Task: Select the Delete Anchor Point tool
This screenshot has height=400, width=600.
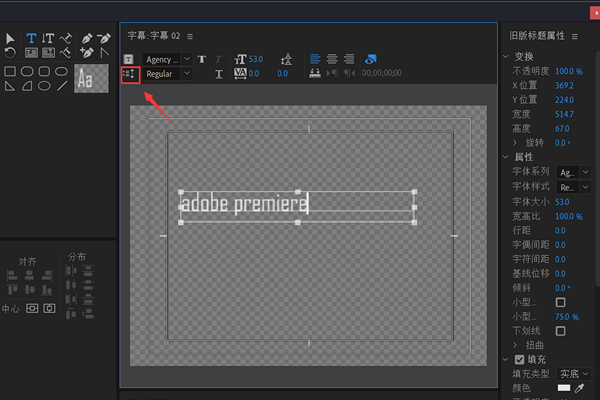Action: (x=104, y=38)
